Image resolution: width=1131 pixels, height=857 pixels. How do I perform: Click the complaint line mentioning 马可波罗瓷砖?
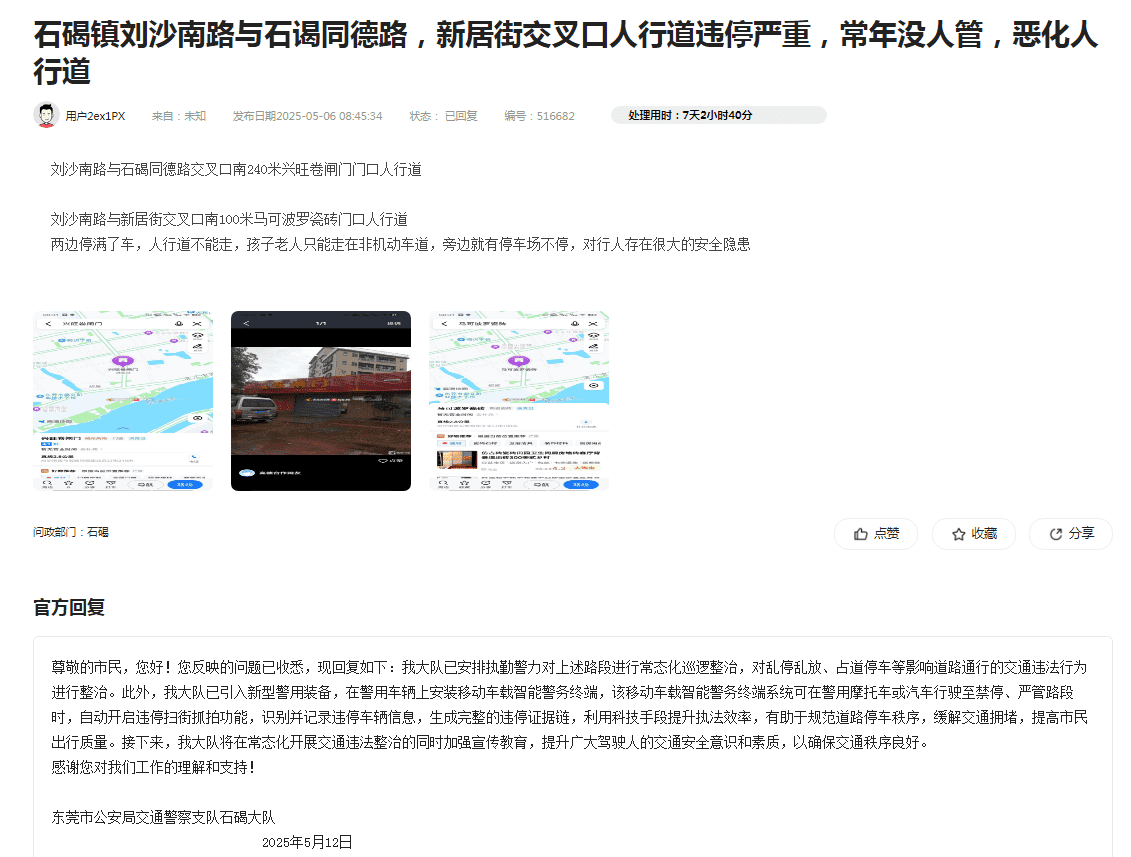coord(229,219)
